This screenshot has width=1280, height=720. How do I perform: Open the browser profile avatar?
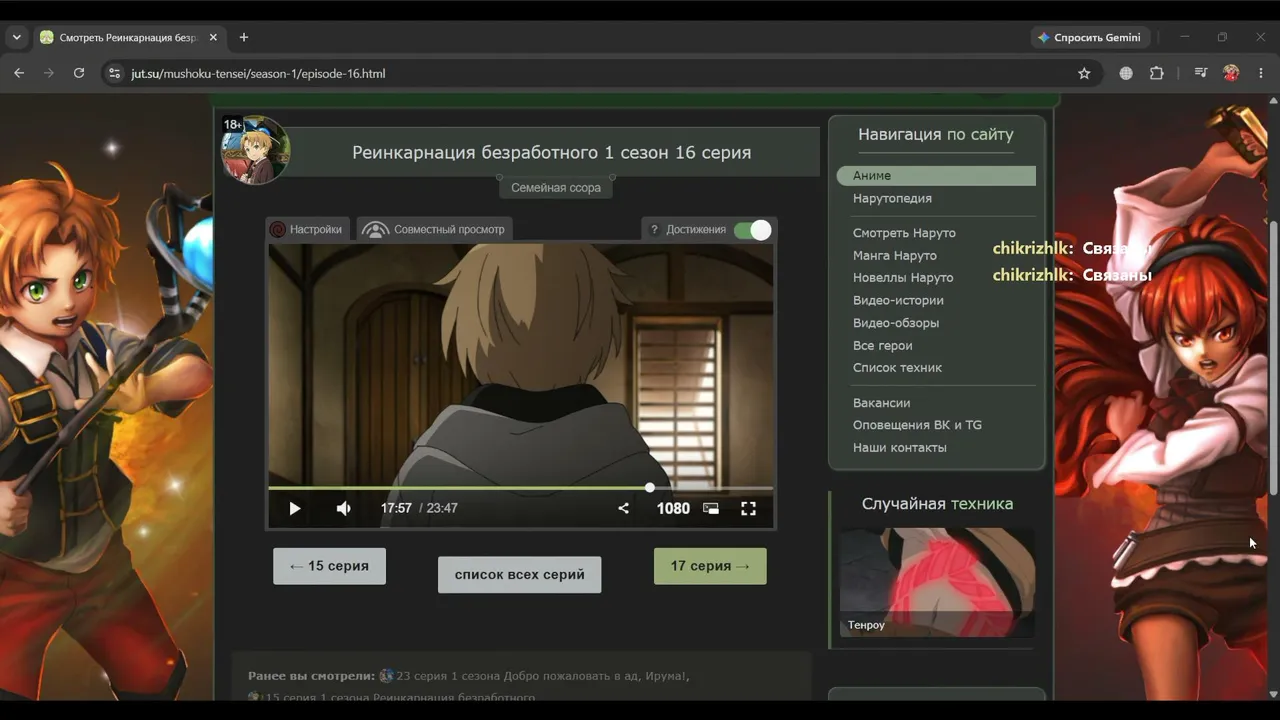[x=1231, y=73]
